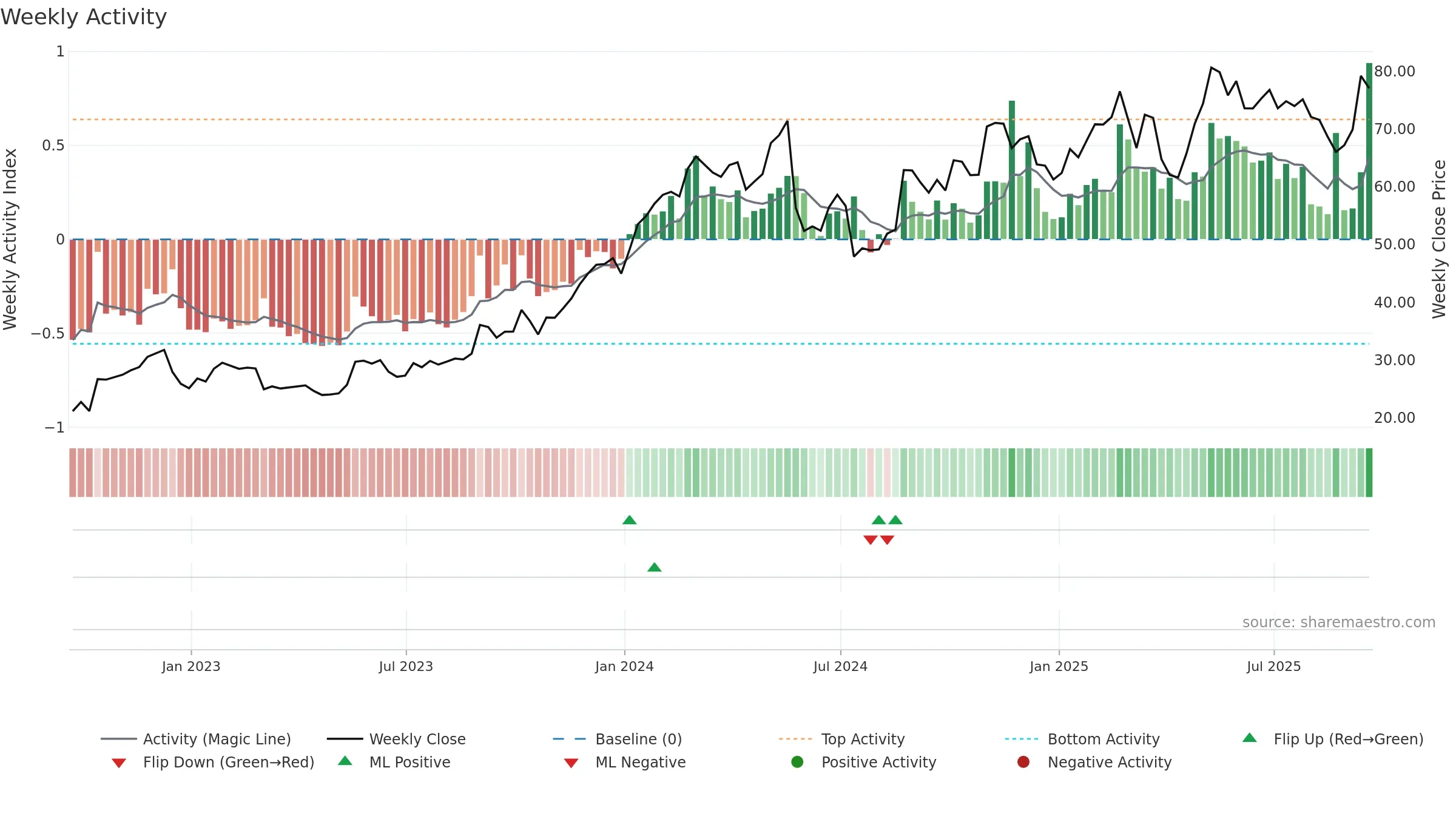Click the Negative Activity legend label
Image resolution: width=1456 pixels, height=819 pixels.
[x=1110, y=762]
